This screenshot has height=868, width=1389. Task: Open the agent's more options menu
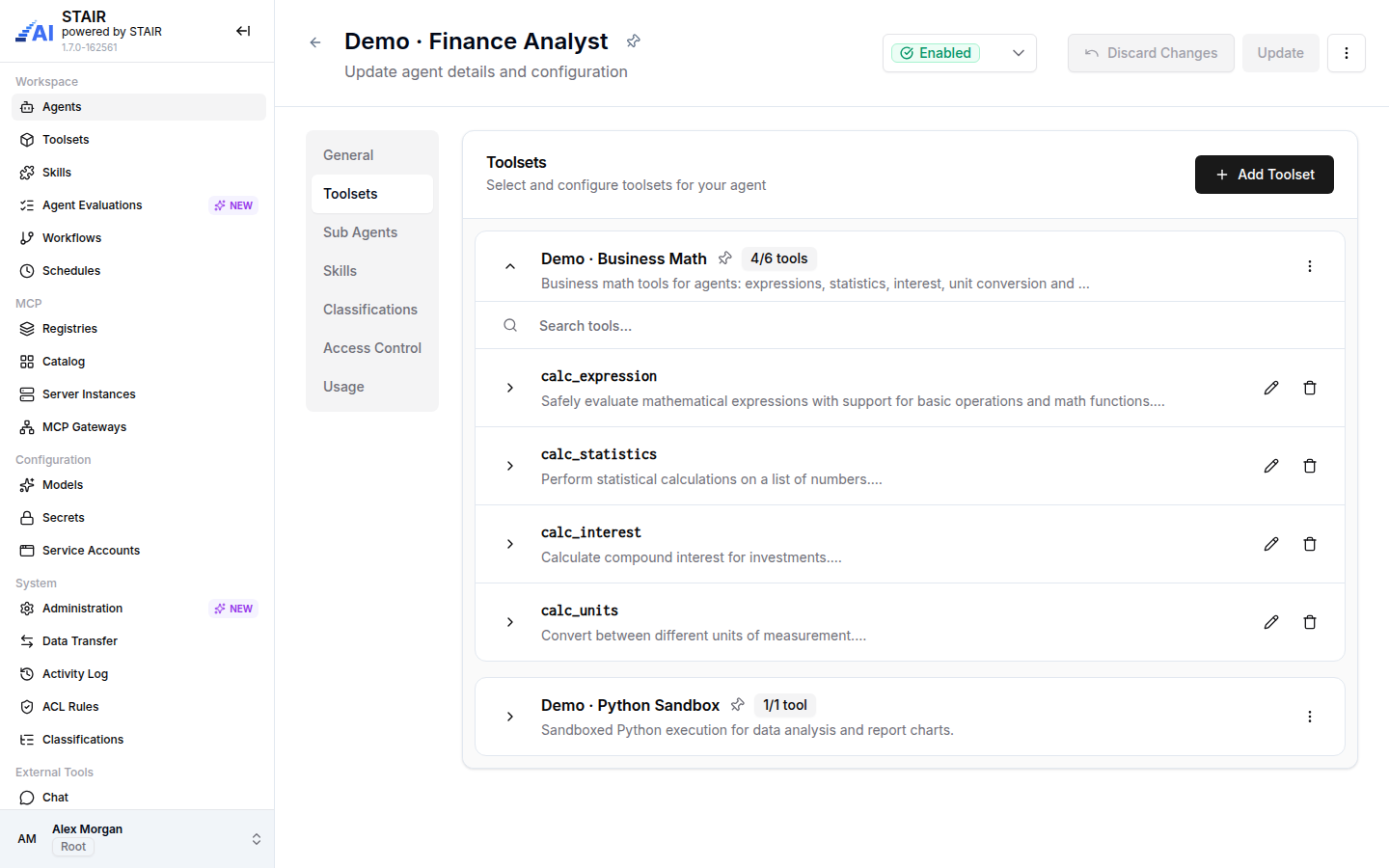pos(1347,53)
